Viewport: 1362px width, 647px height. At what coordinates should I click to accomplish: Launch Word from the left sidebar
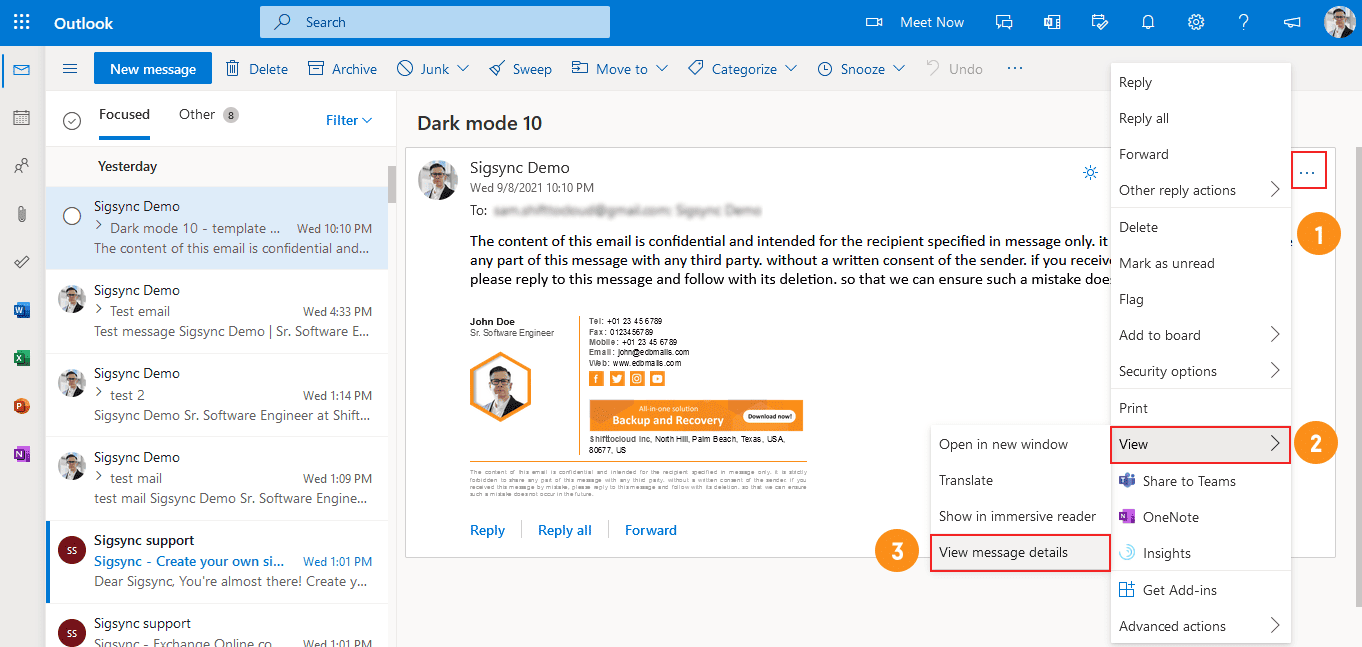(21, 310)
